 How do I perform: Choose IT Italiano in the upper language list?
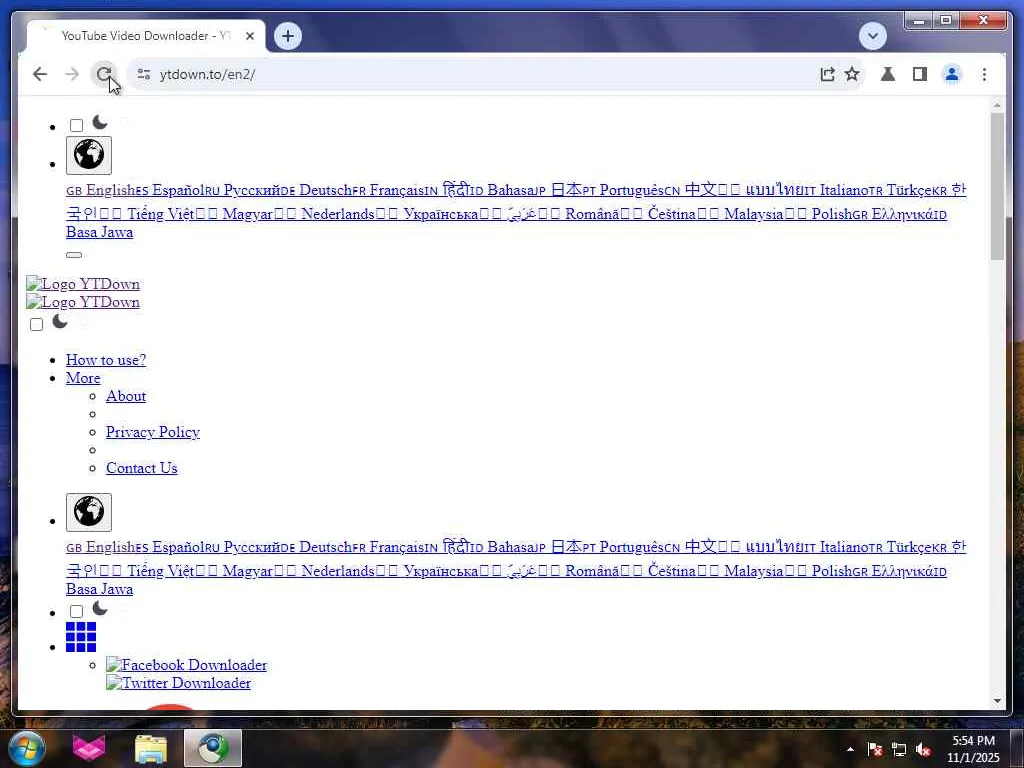(x=835, y=190)
